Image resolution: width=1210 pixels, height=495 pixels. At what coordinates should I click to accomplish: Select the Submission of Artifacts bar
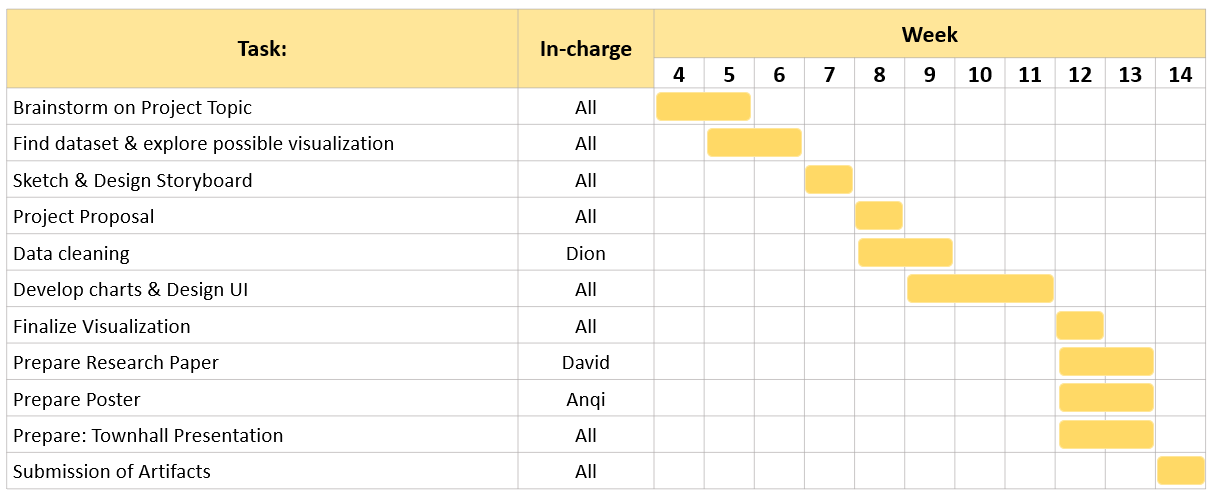pyautogui.click(x=1180, y=471)
